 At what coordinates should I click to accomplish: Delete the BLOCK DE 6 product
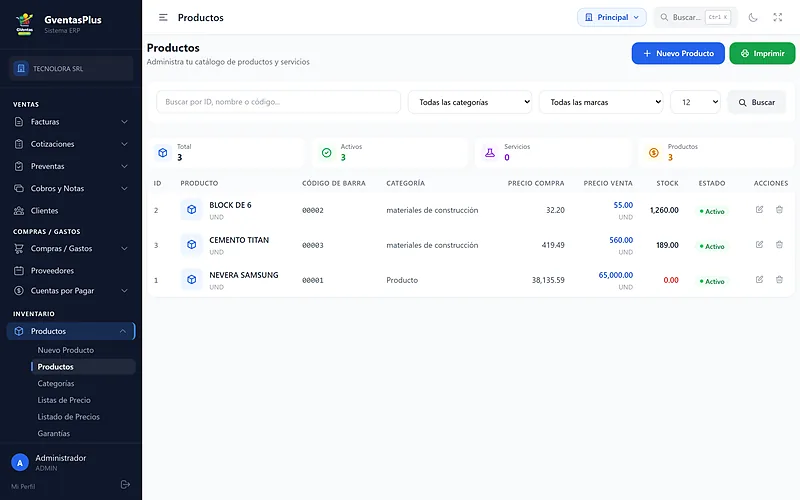(779, 210)
